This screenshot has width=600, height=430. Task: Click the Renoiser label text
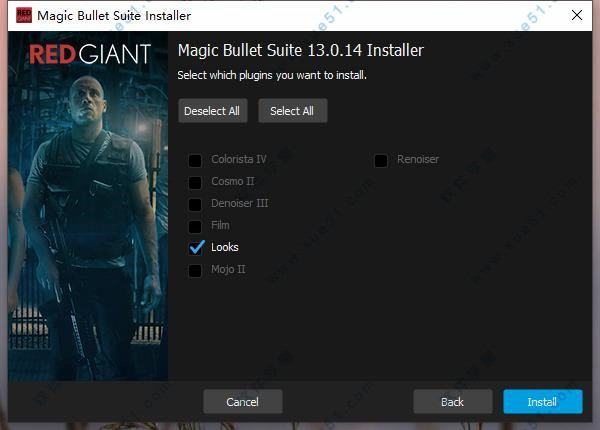coord(418,159)
